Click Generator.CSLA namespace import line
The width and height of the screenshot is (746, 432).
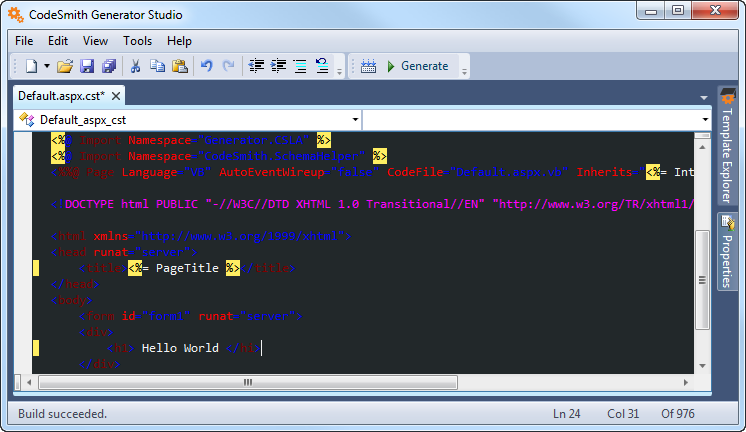[191, 140]
